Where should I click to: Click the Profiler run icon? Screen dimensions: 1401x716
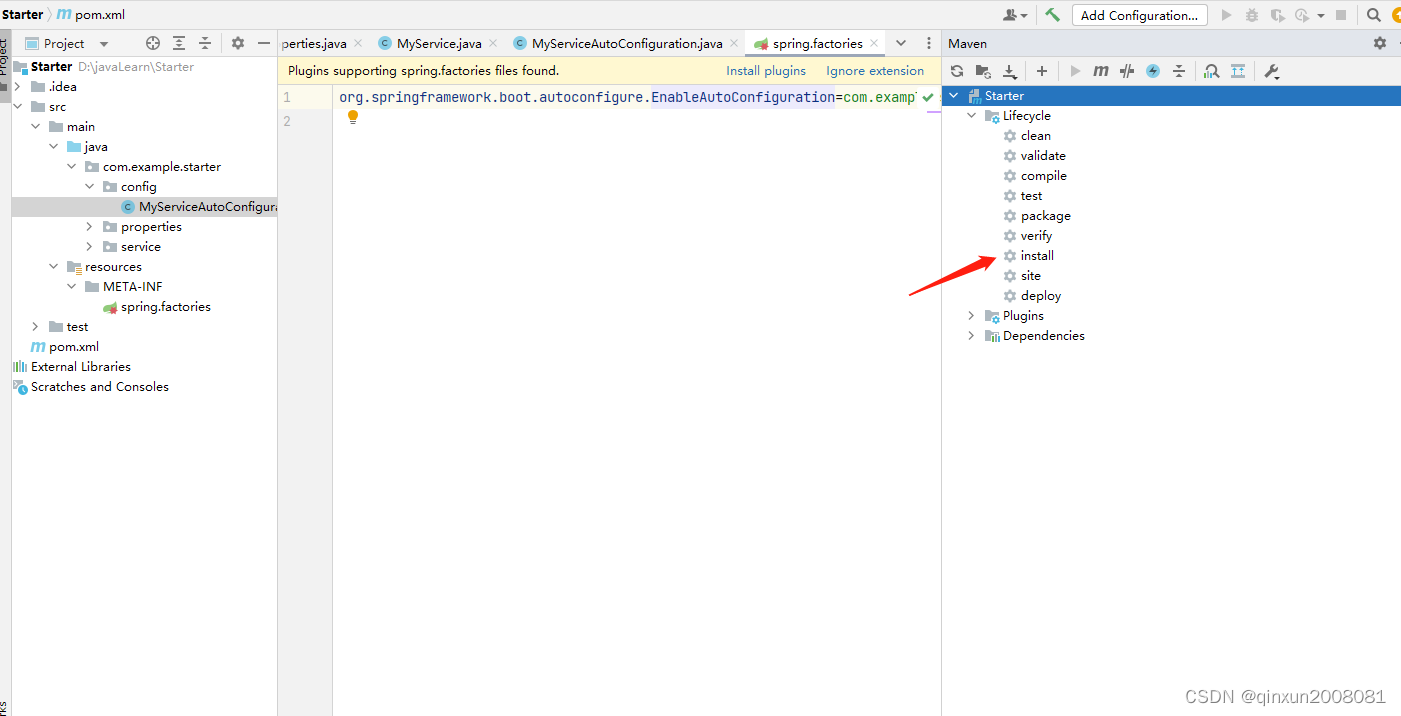click(x=1302, y=15)
